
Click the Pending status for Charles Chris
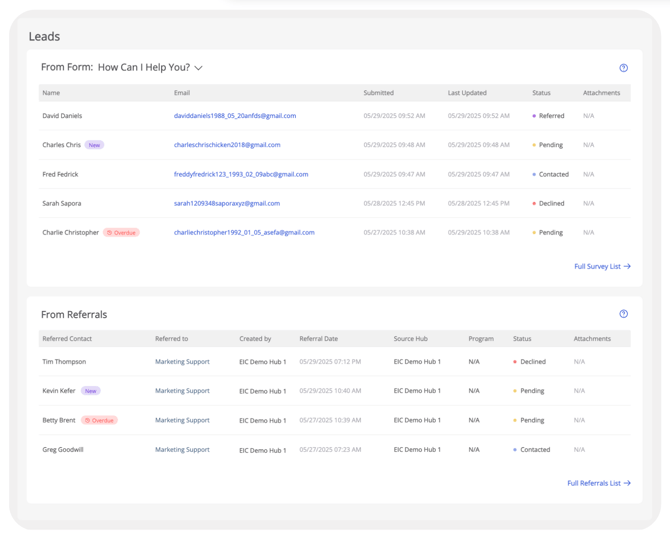(x=547, y=145)
